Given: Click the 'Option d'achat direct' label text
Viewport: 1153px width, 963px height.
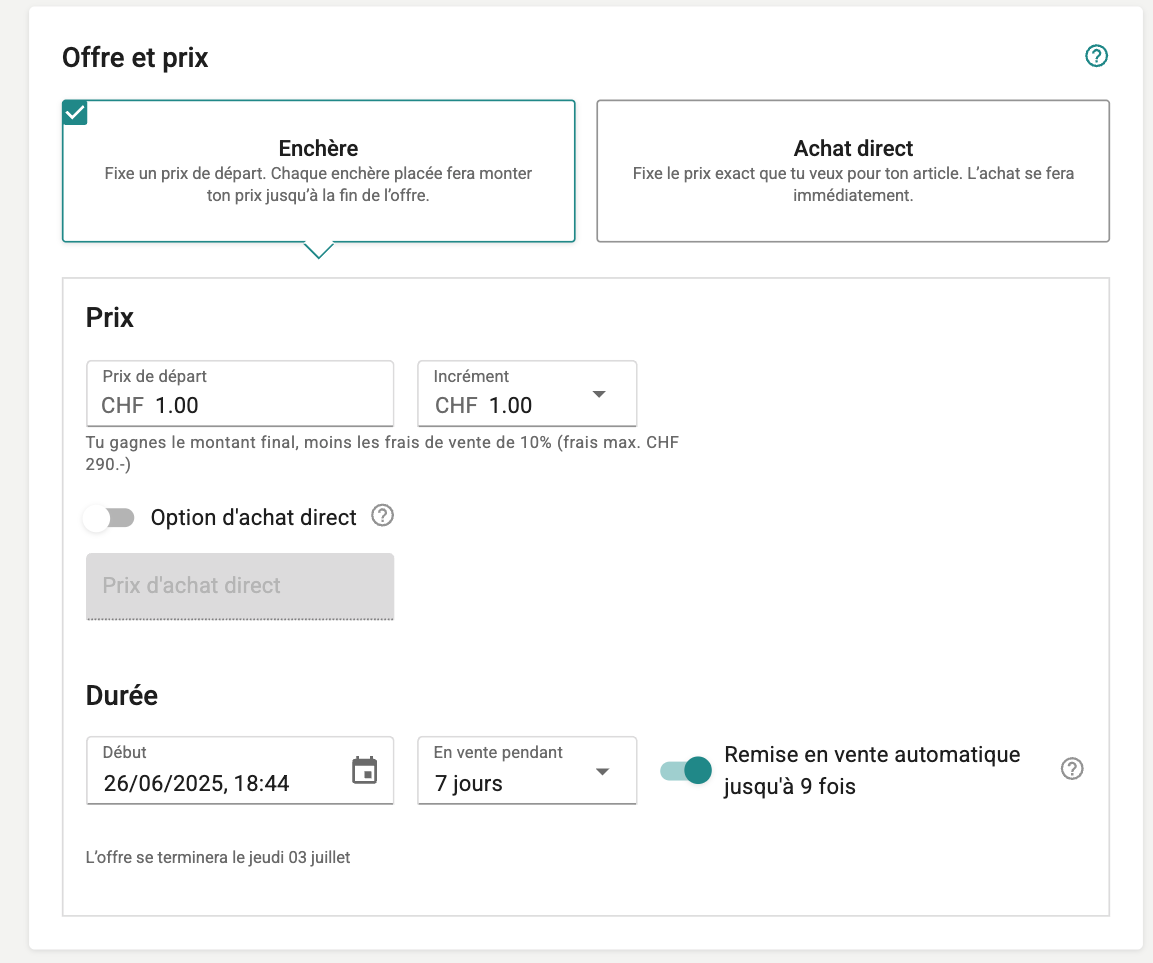Looking at the screenshot, I should pyautogui.click(x=254, y=518).
